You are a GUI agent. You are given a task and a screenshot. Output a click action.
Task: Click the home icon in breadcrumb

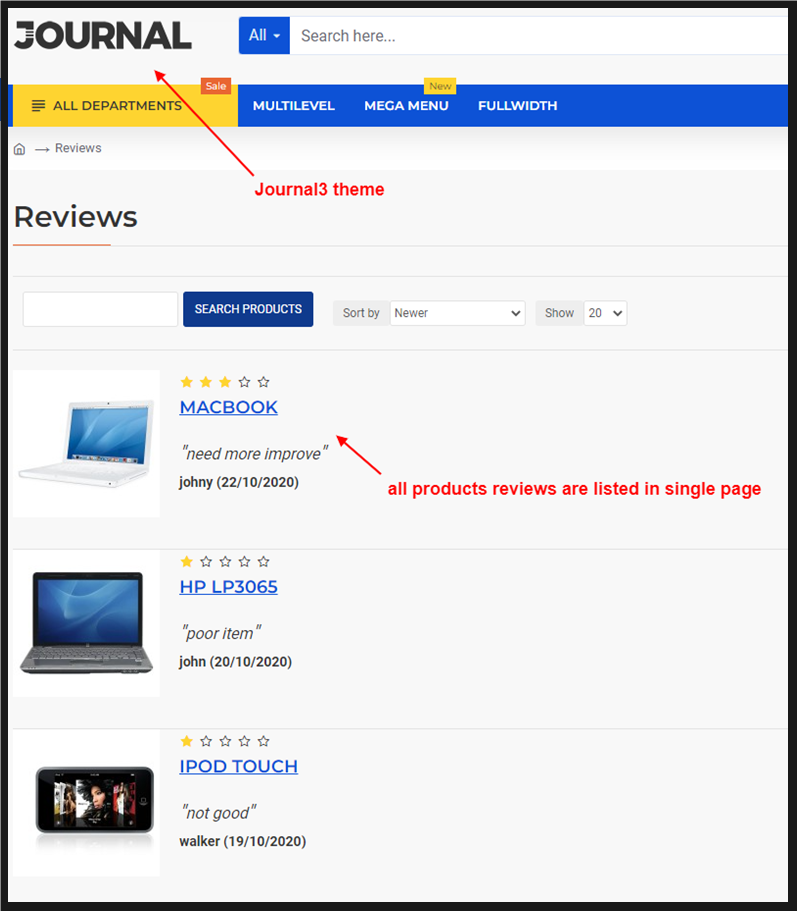(19, 149)
